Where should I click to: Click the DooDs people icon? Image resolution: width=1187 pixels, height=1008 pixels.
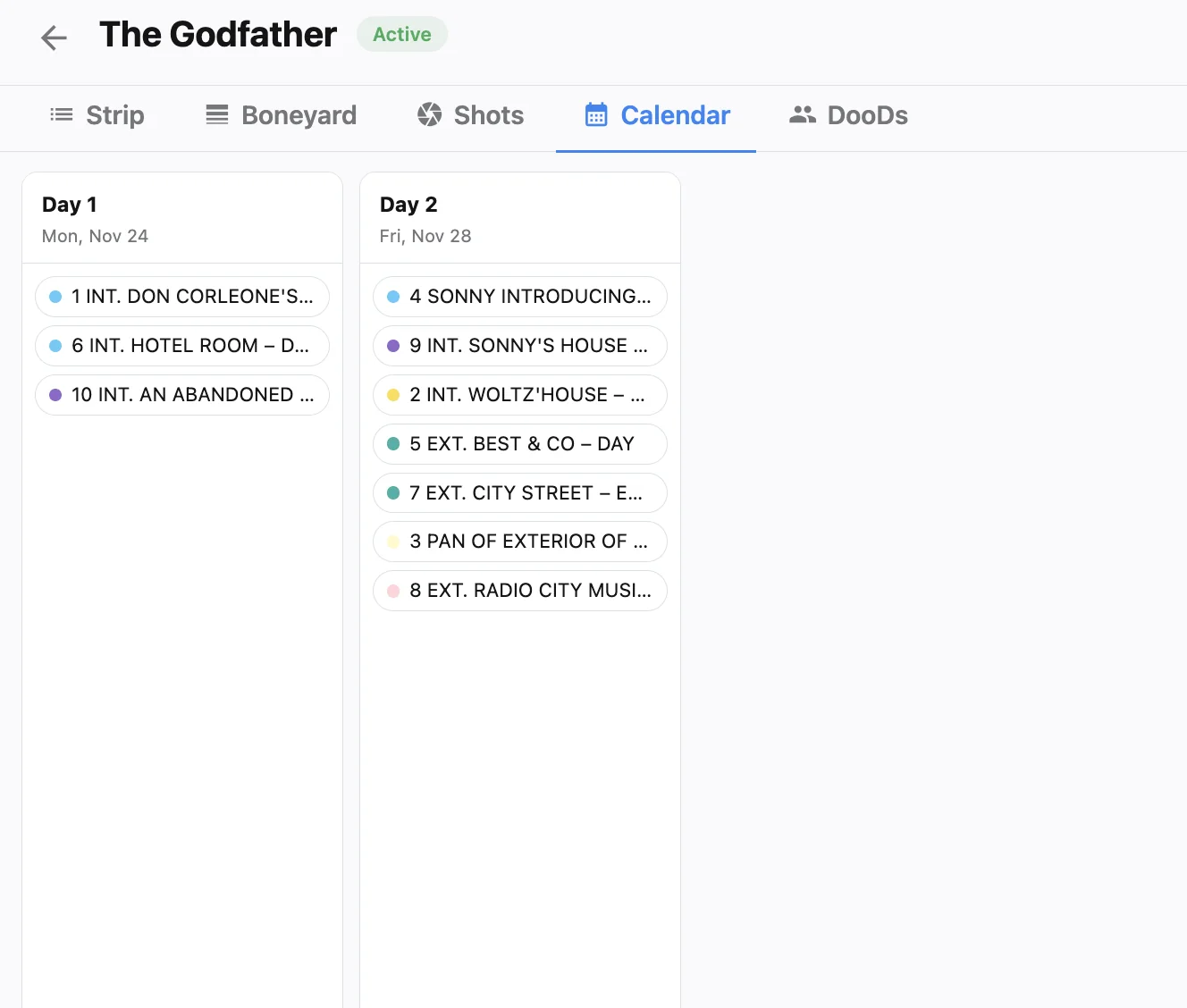tap(803, 114)
